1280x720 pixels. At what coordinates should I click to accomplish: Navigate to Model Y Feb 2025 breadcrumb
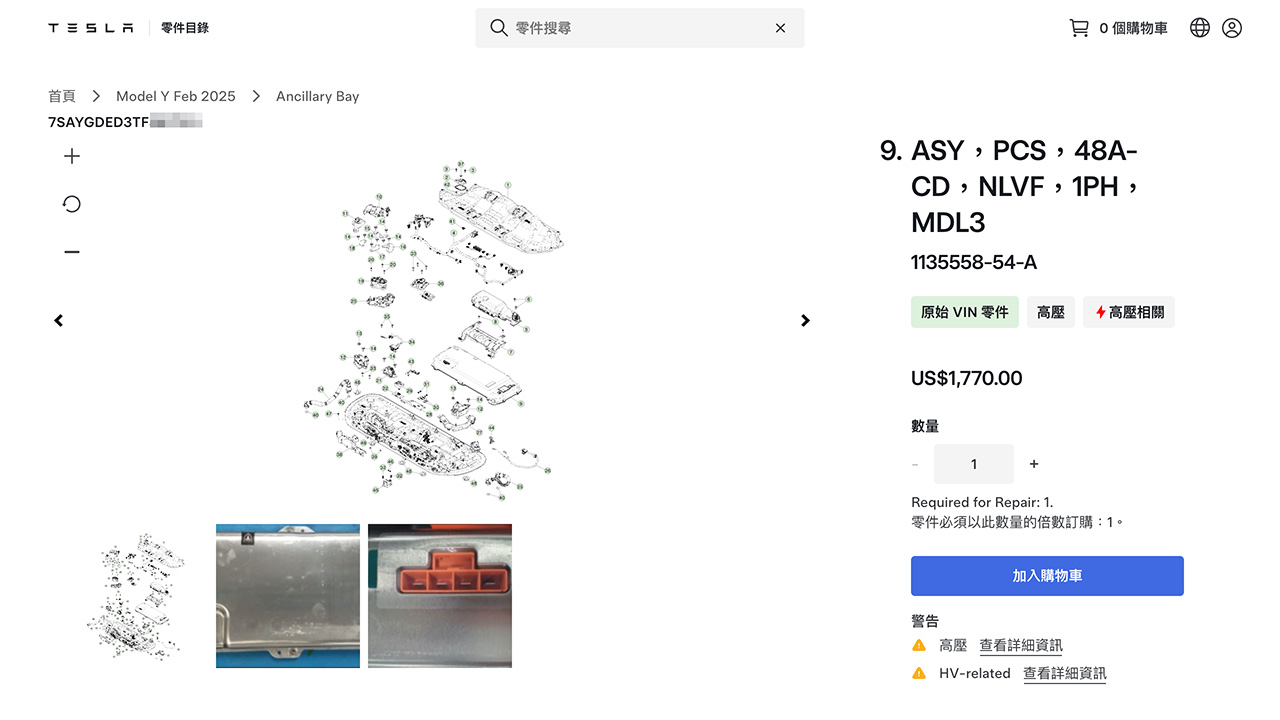pos(176,96)
